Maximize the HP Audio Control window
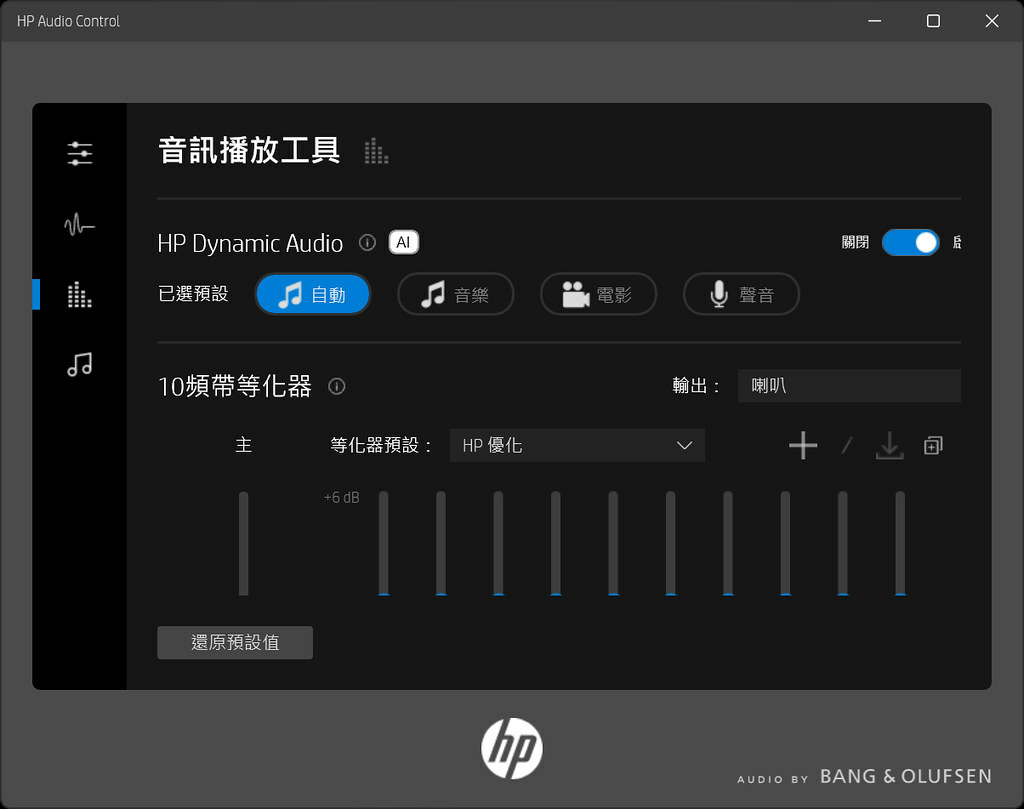 (x=933, y=21)
